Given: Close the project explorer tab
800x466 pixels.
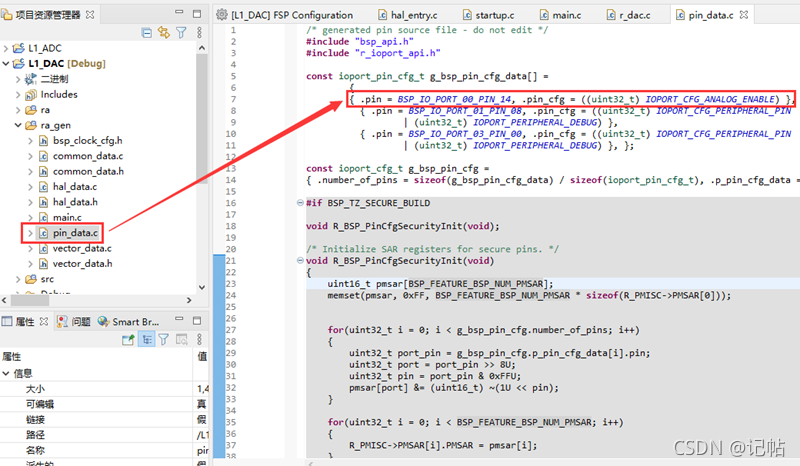Looking at the screenshot, I should (90, 15).
